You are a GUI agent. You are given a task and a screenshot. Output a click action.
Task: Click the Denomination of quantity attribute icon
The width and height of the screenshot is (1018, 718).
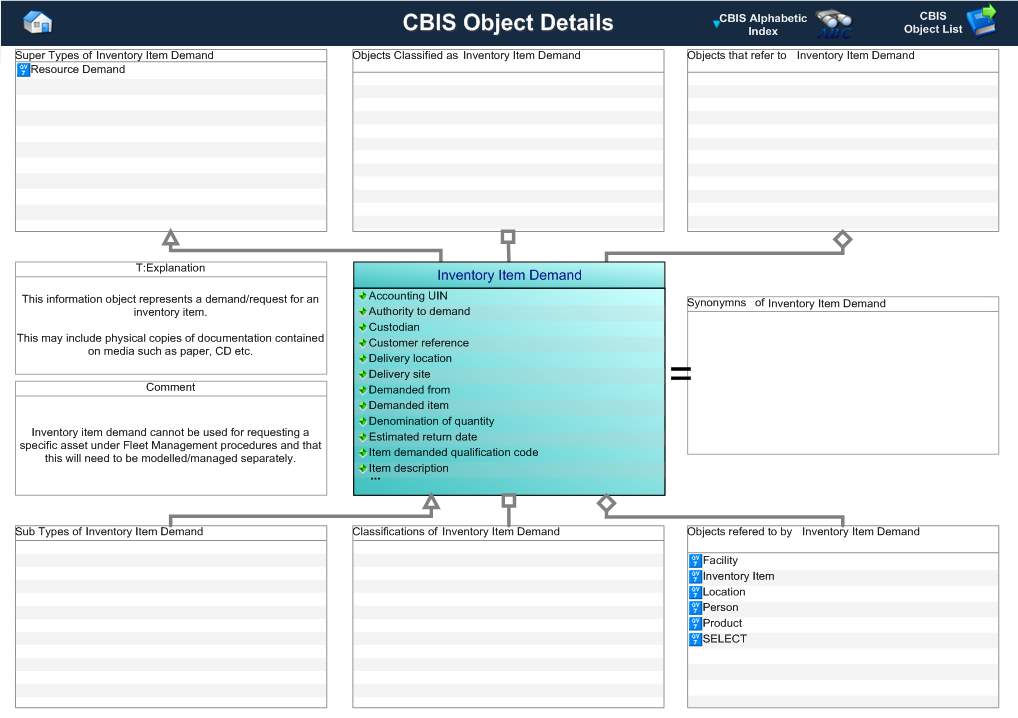click(x=363, y=421)
